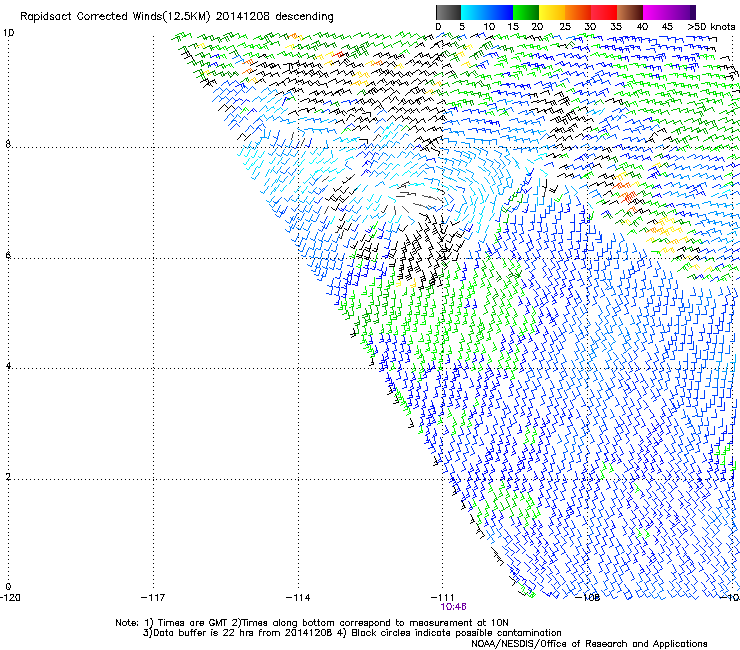
Task: Click the 'Data buffer is 22 hrs' note
Action: pyautogui.click(x=203, y=633)
